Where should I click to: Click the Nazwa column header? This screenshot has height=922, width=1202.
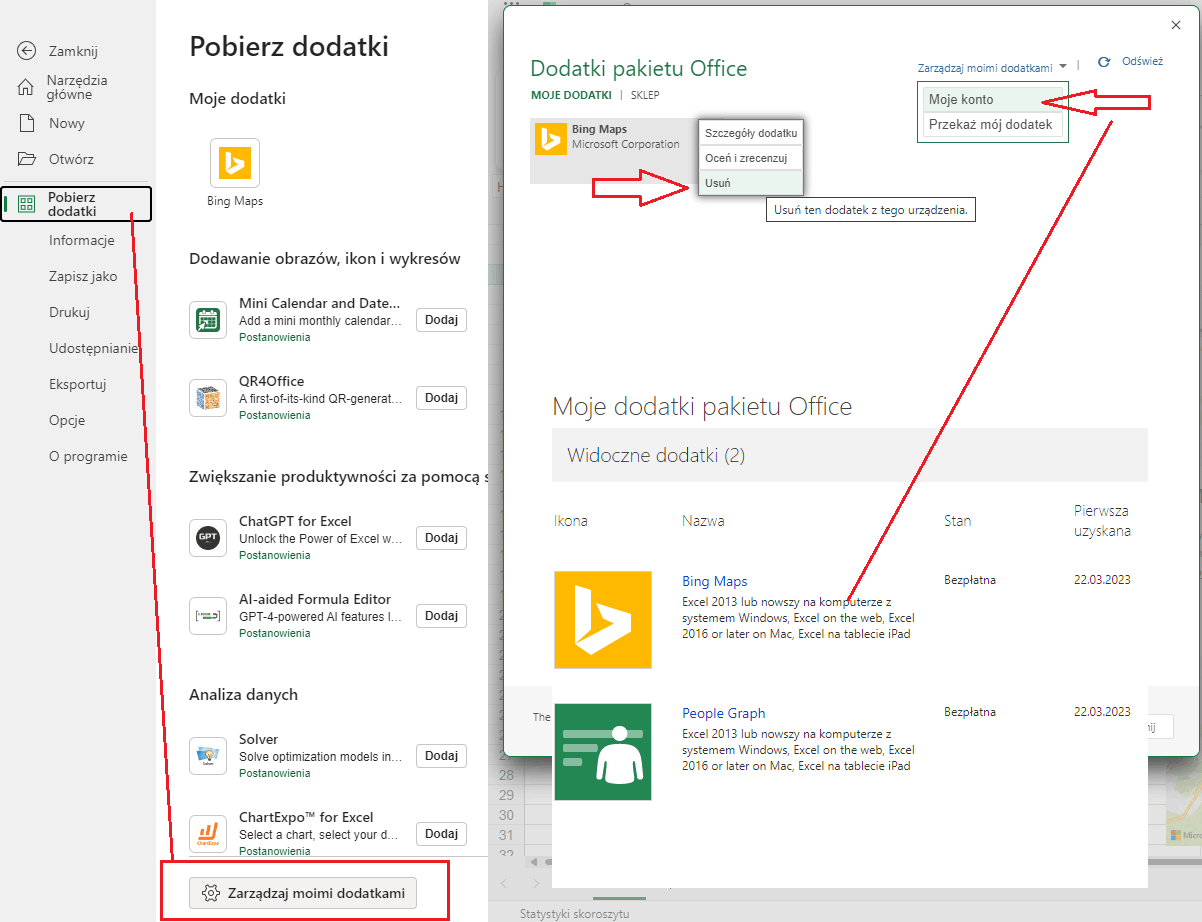click(x=703, y=521)
